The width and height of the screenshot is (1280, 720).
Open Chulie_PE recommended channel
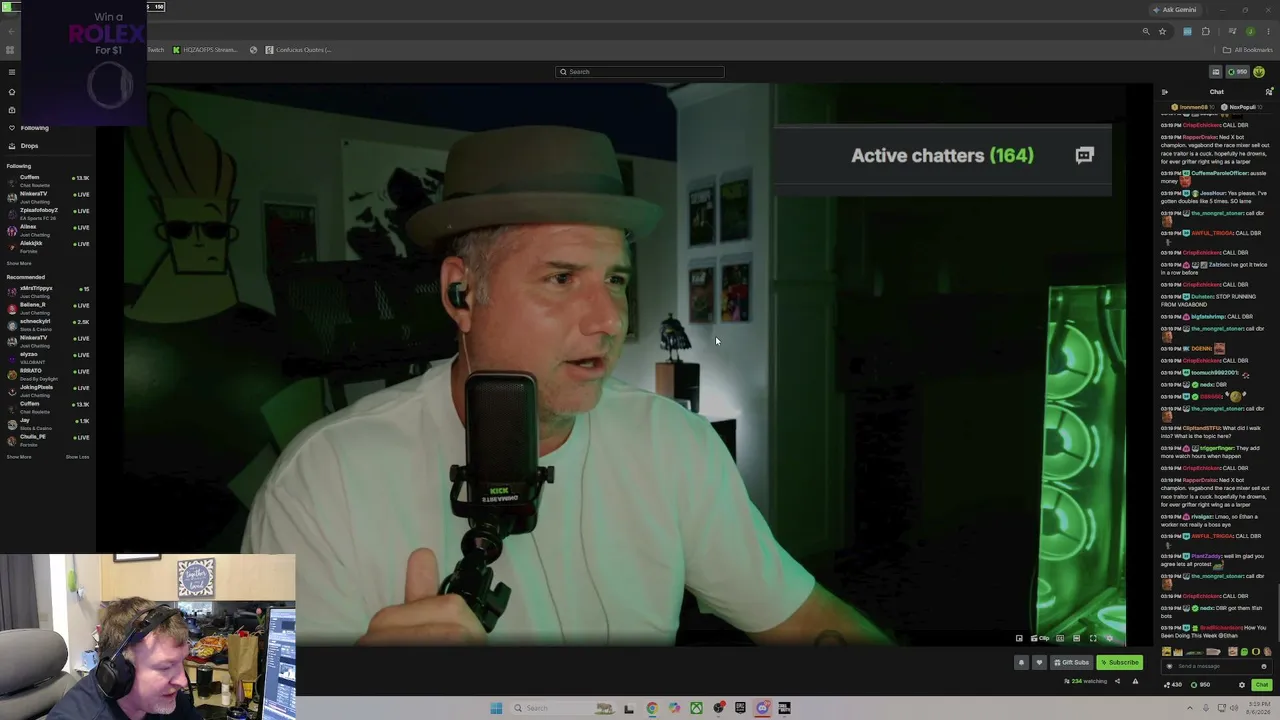(x=48, y=439)
